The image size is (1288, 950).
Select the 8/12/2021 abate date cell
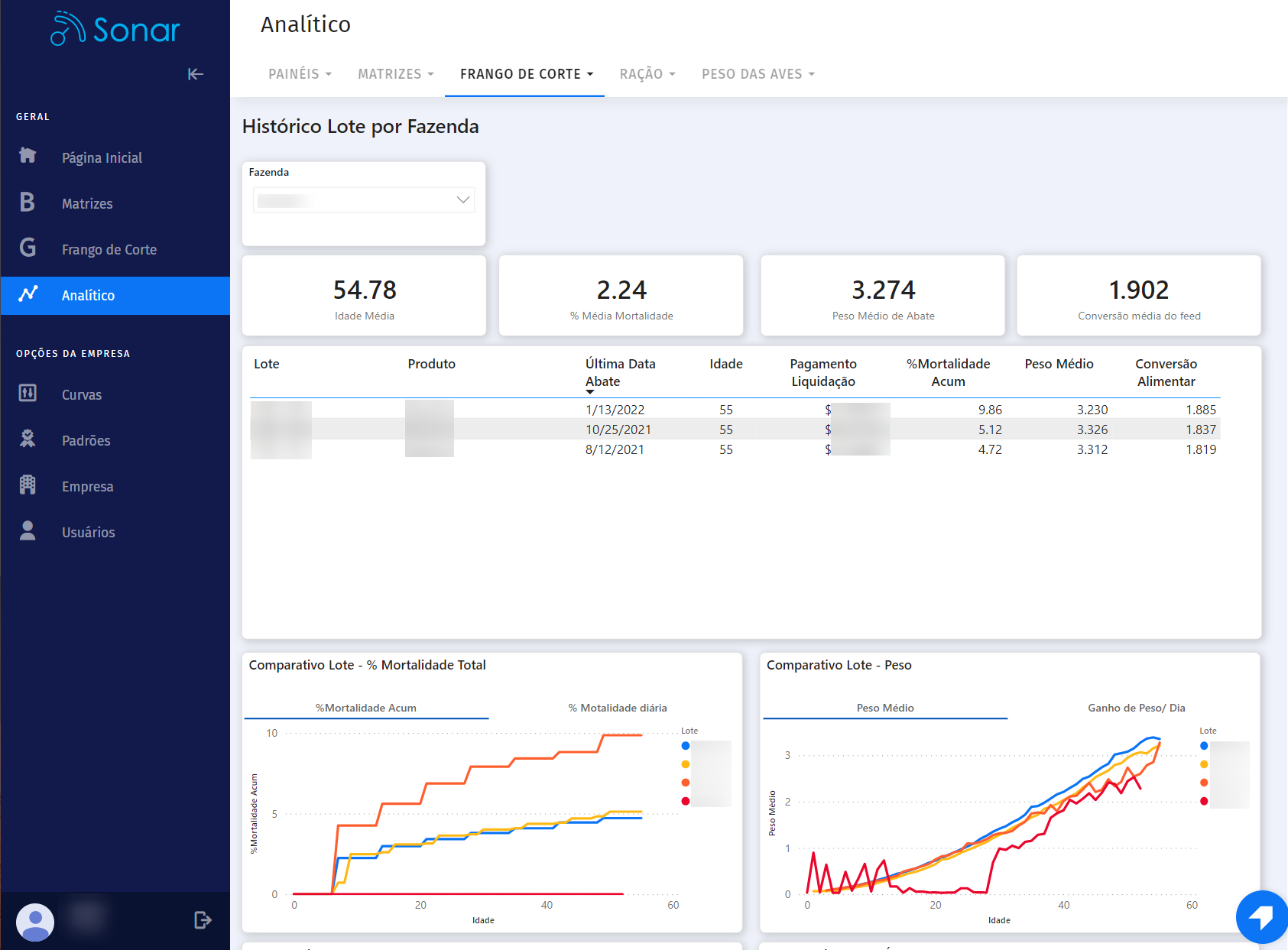click(615, 449)
